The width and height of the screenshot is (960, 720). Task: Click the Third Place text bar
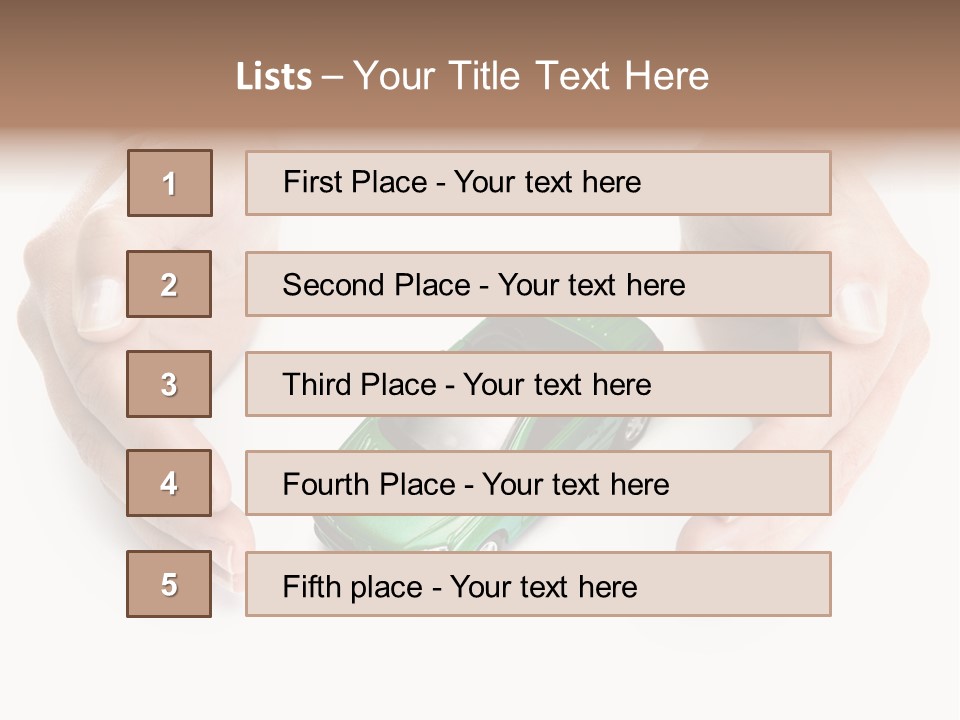point(538,384)
